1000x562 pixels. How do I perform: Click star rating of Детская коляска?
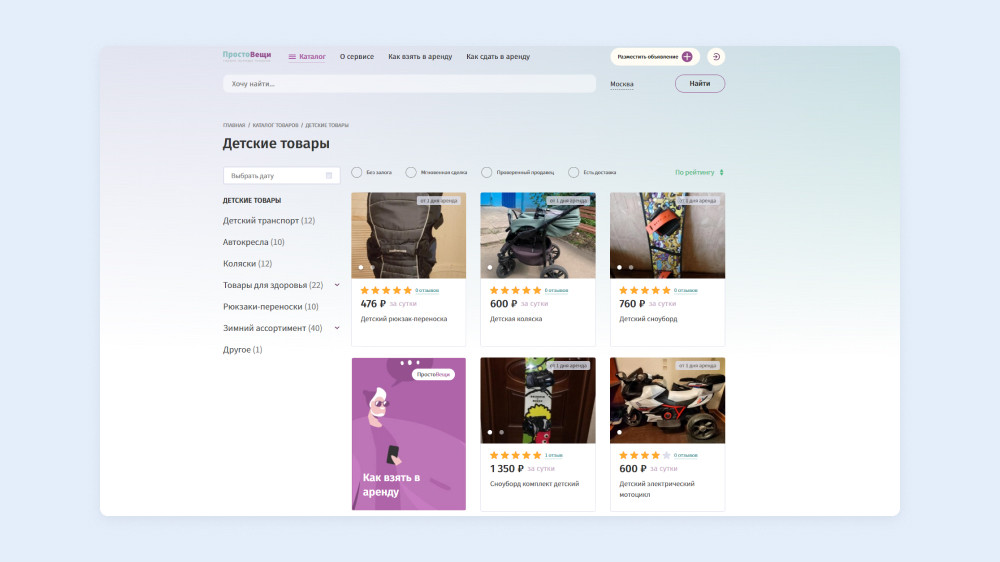click(x=515, y=290)
